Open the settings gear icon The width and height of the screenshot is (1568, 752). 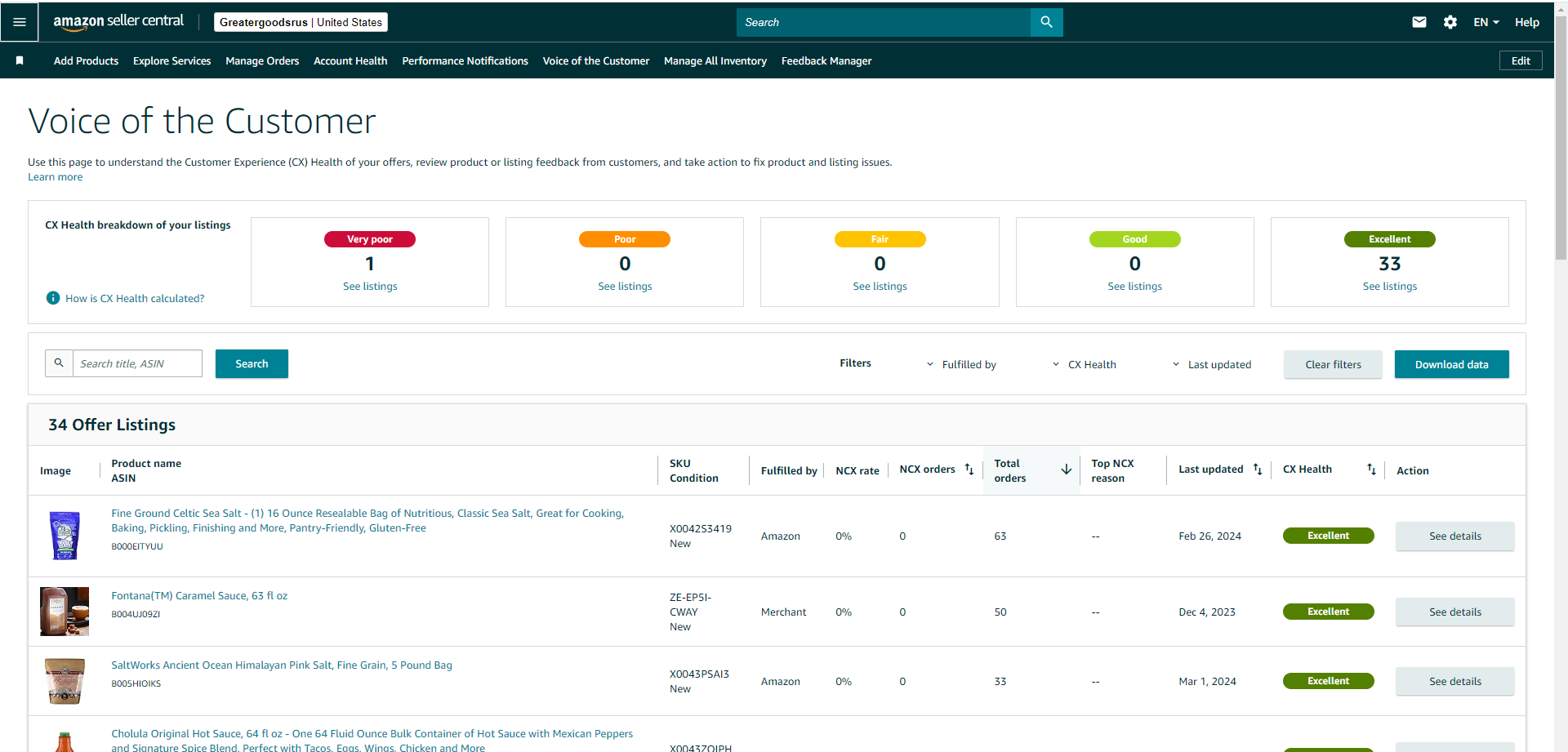pos(1450,22)
